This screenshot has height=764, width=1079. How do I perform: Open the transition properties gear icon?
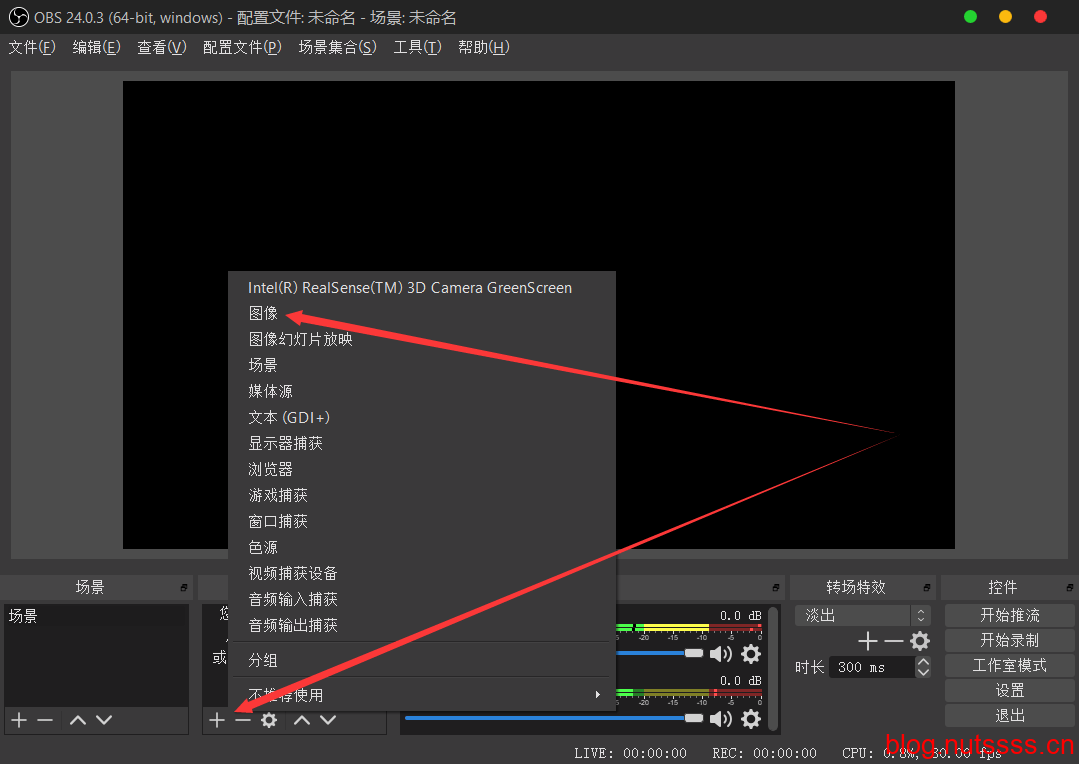point(920,641)
